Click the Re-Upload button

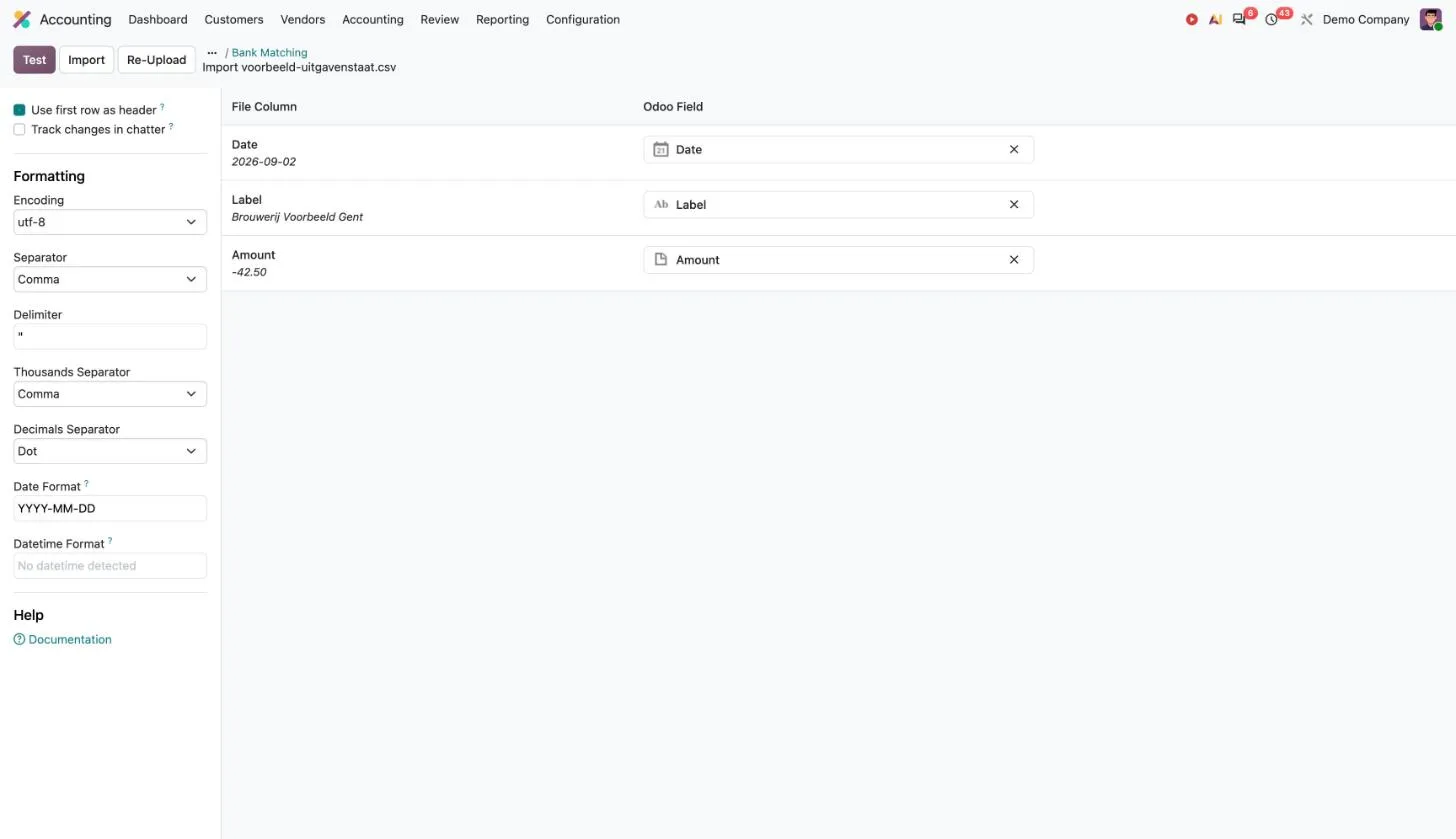click(156, 59)
